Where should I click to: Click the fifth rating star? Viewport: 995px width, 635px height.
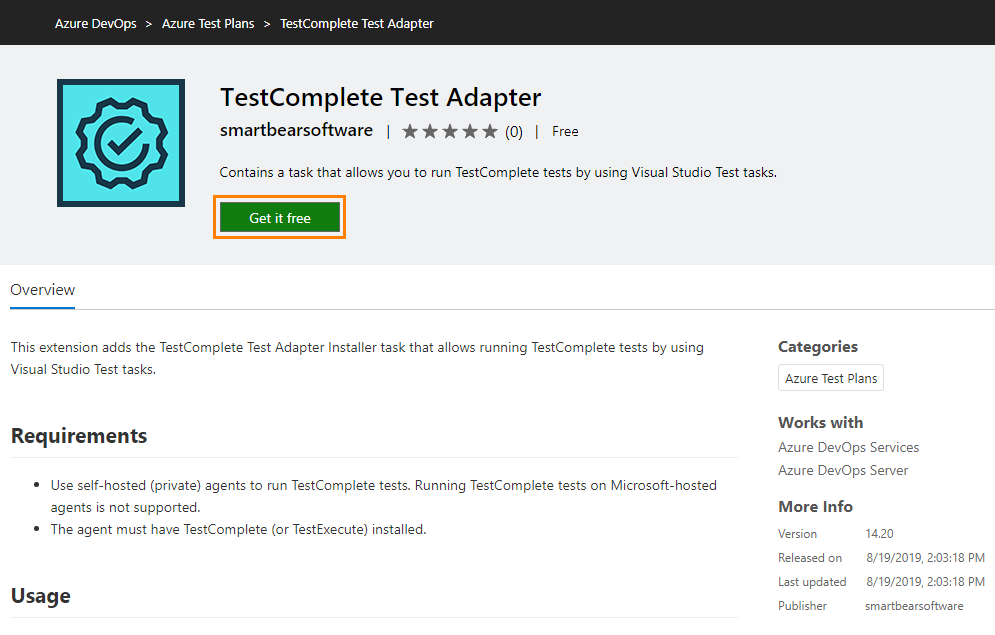click(x=489, y=130)
